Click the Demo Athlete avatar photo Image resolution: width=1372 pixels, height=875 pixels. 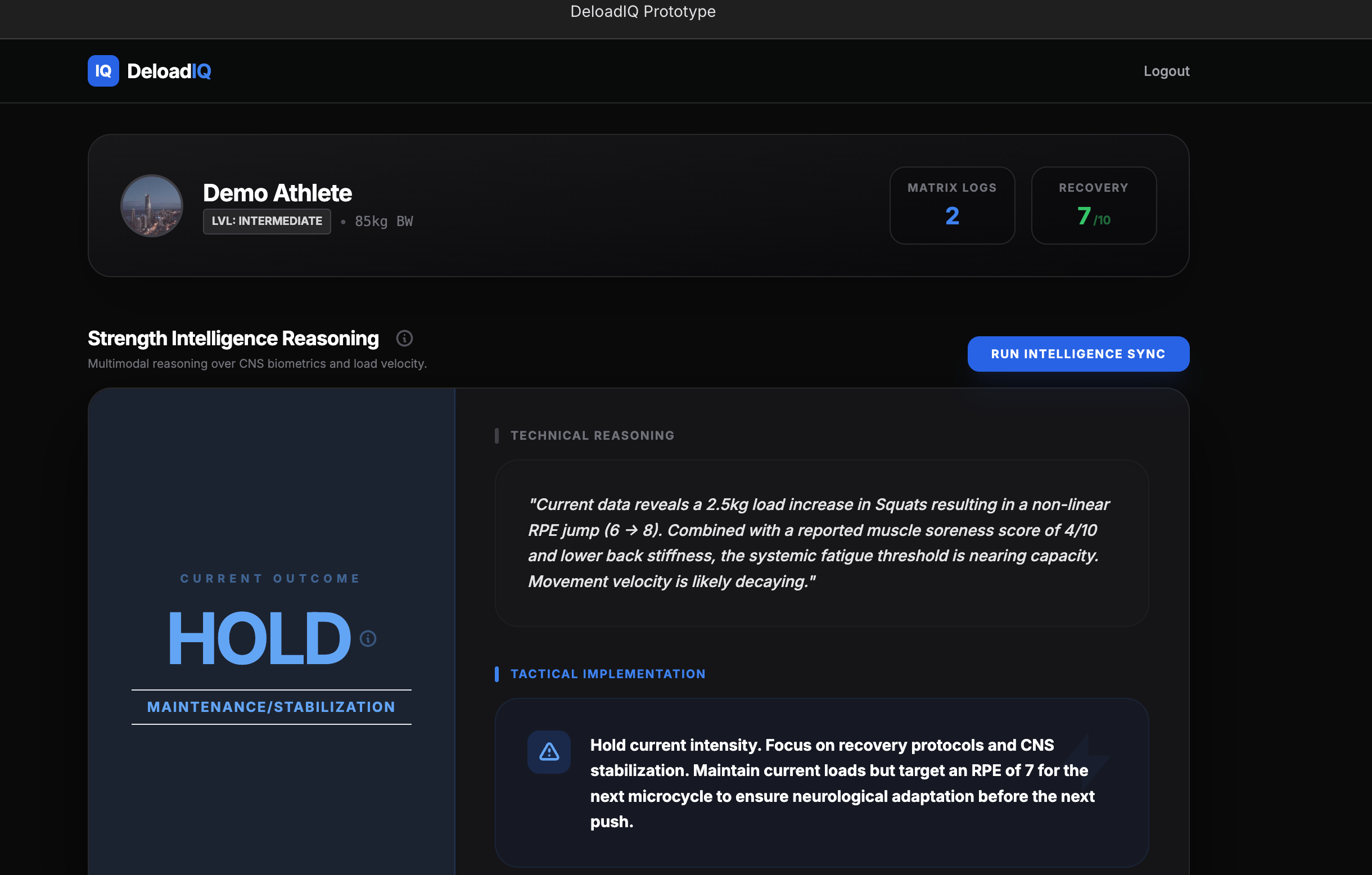152,206
